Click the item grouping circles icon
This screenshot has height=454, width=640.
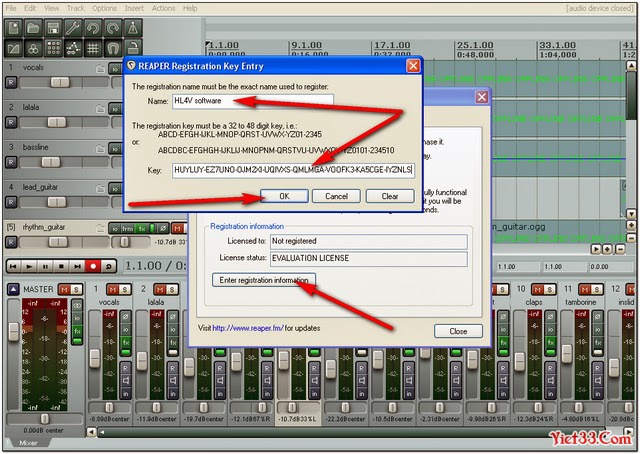pos(33,48)
